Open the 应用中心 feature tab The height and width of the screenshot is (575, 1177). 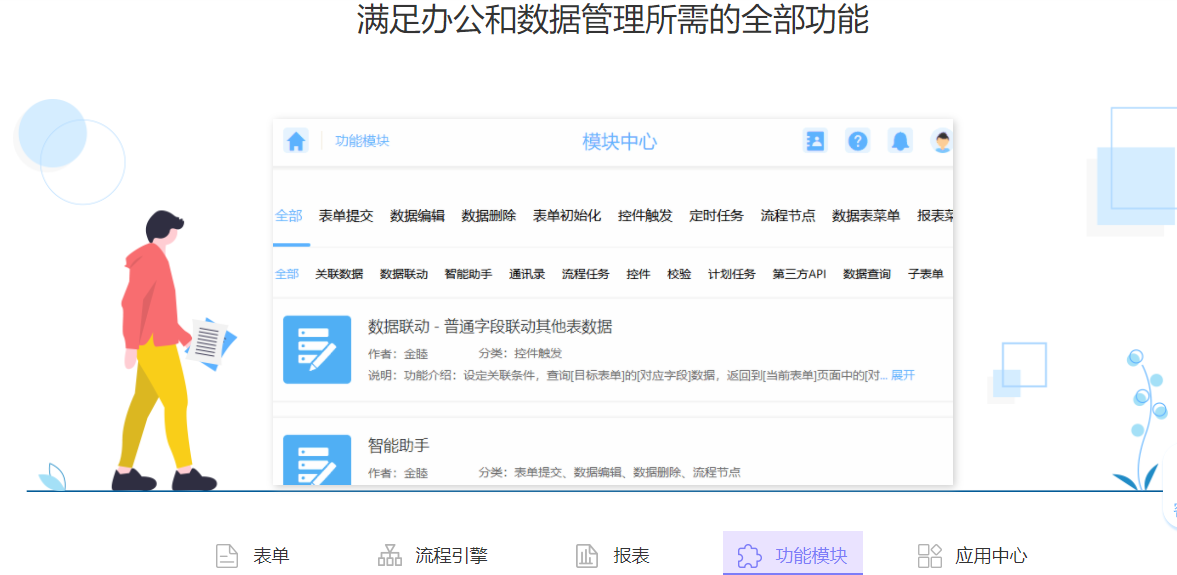972,556
